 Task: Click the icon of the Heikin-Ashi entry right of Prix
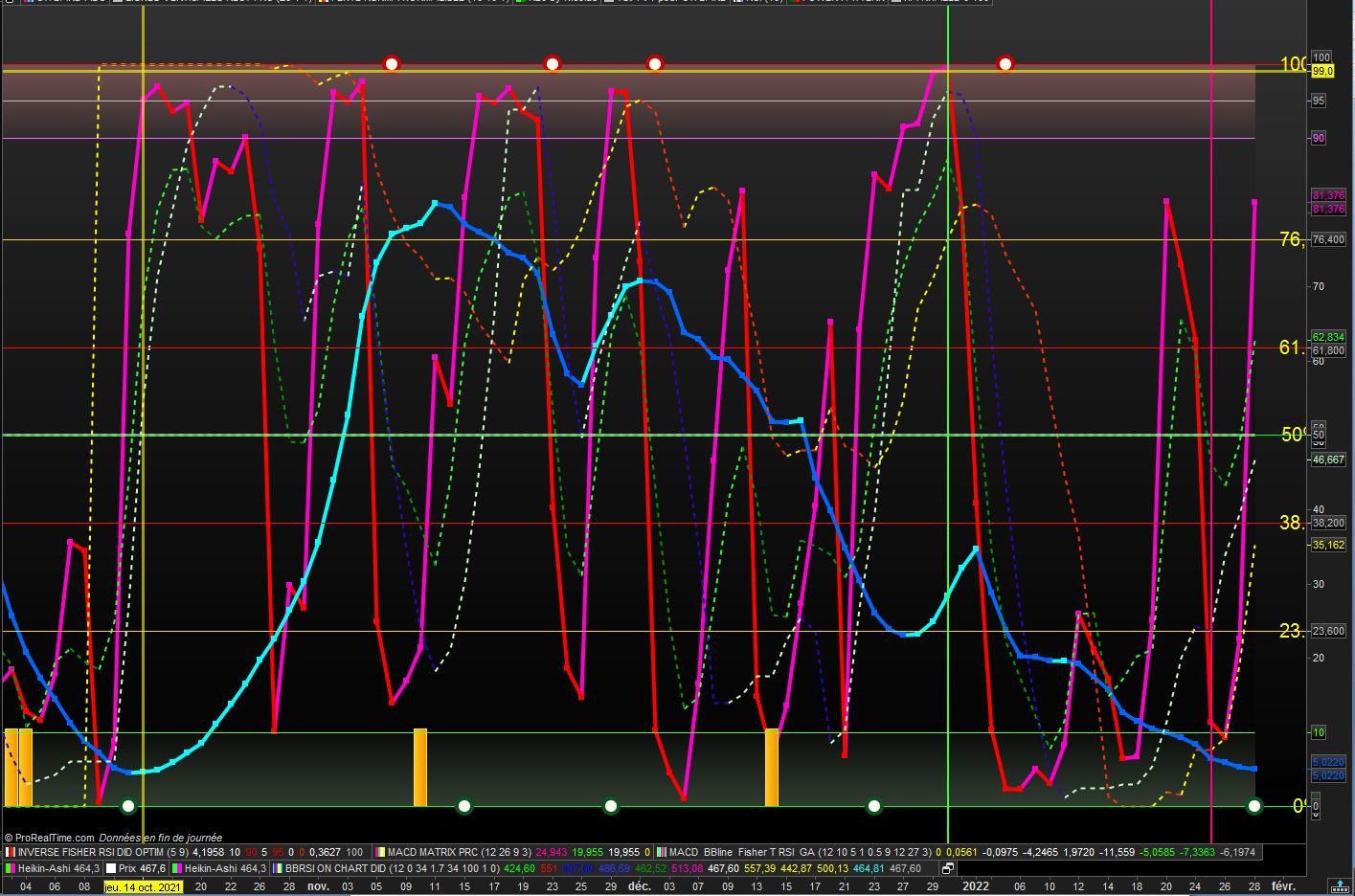pos(177,868)
